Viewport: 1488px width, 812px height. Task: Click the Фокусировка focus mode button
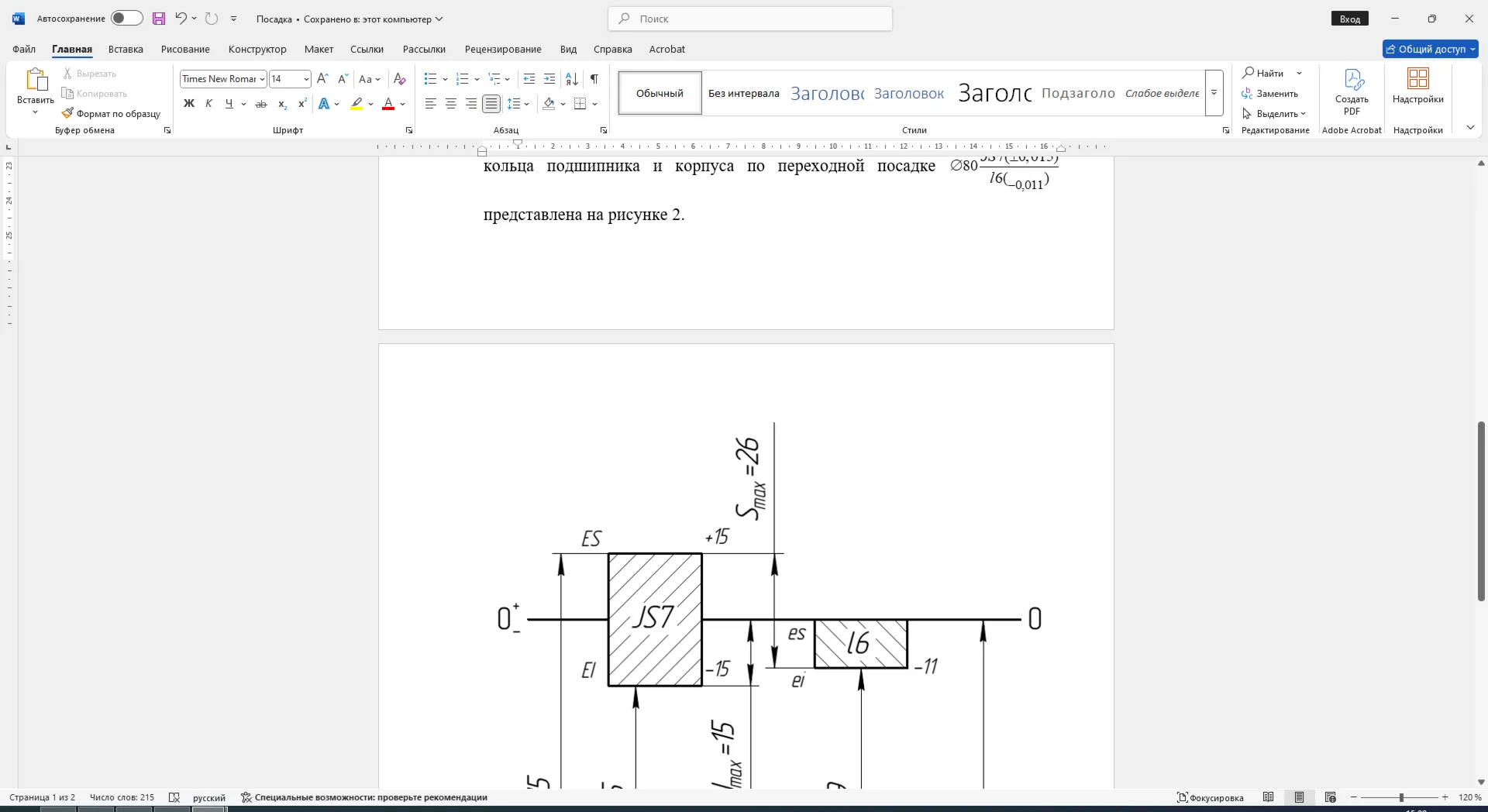[1211, 797]
